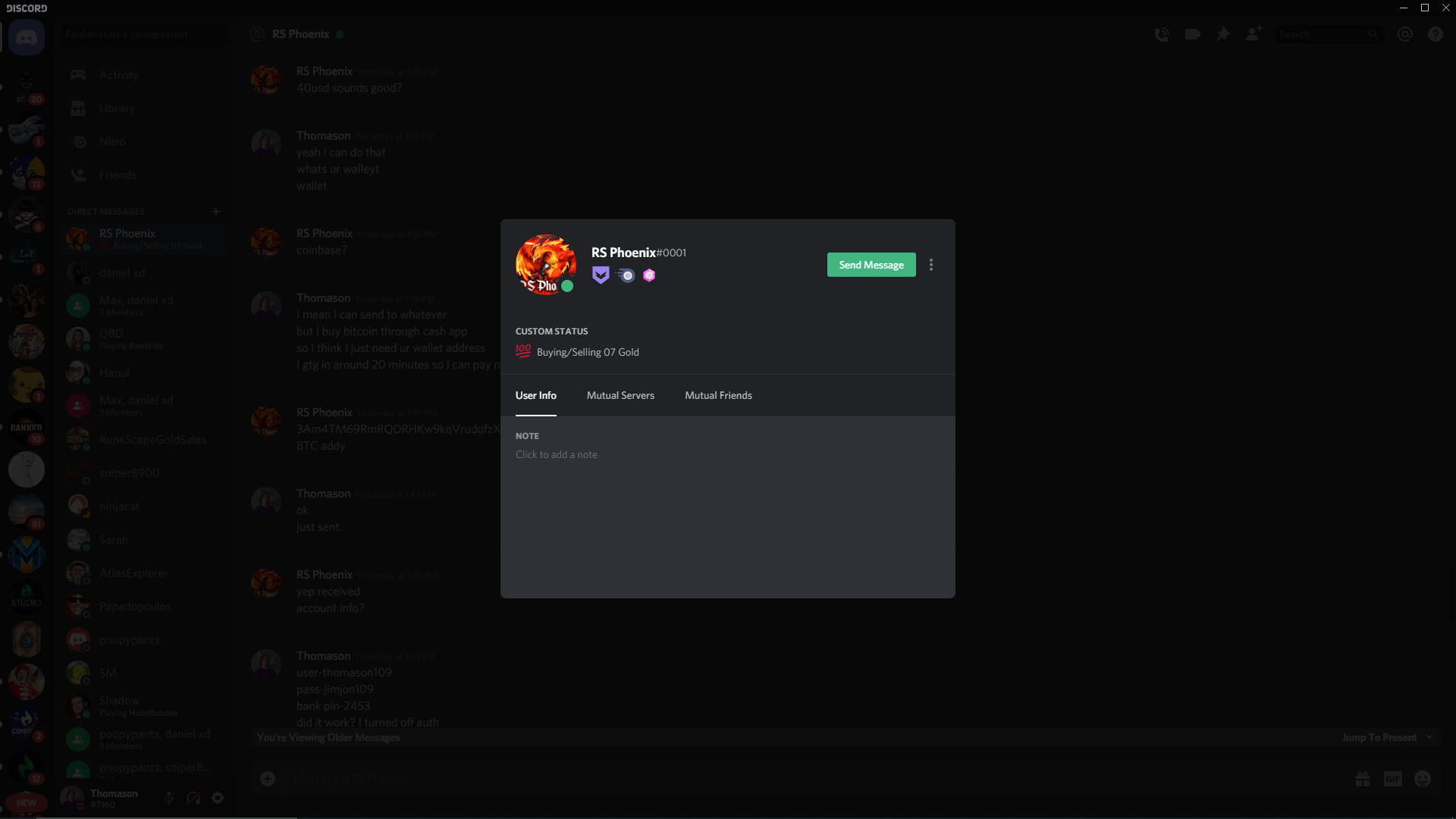The width and height of the screenshot is (1456, 819).
Task: Open the SM direct message
Action: point(144,673)
